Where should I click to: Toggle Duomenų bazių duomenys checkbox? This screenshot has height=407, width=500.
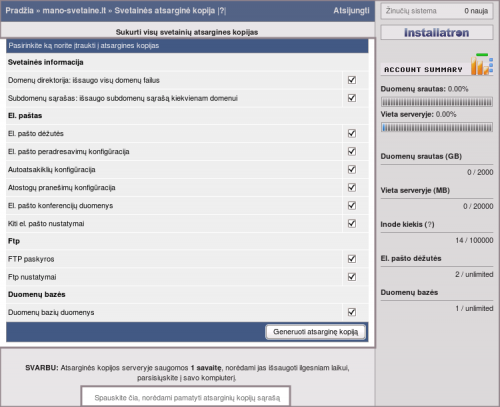click(352, 312)
